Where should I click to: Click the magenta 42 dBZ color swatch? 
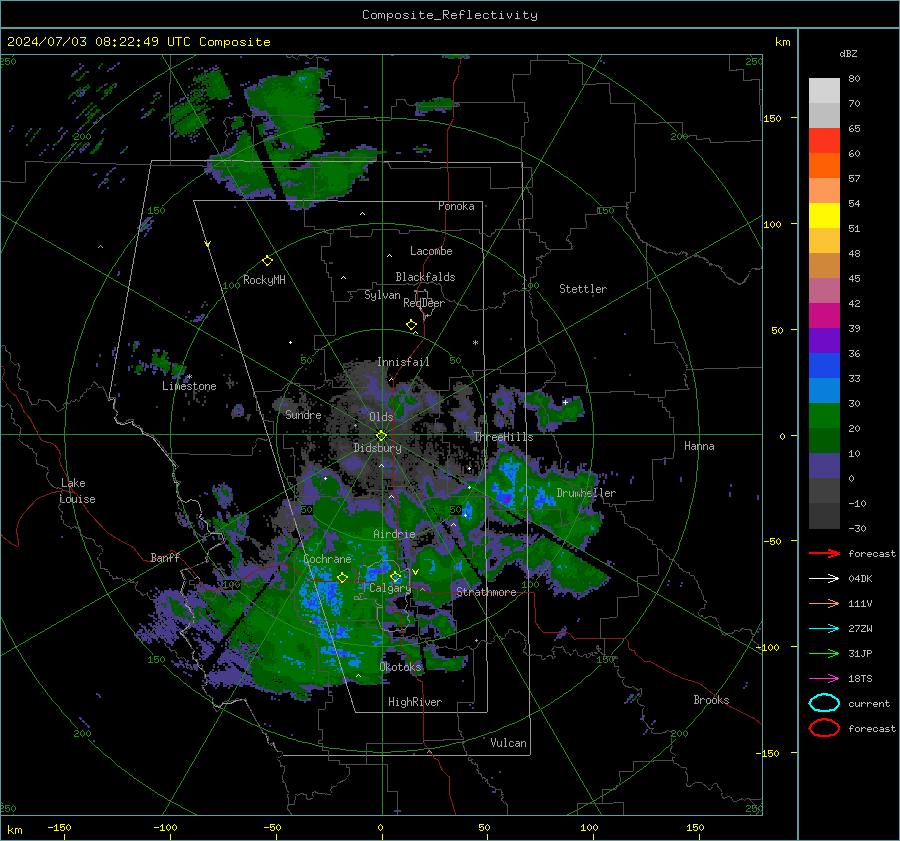(x=824, y=315)
